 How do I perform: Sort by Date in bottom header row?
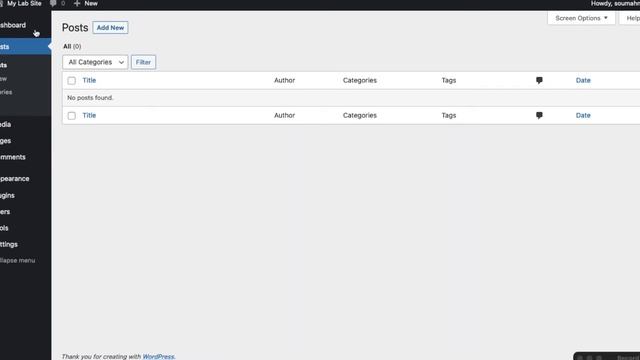pos(583,116)
